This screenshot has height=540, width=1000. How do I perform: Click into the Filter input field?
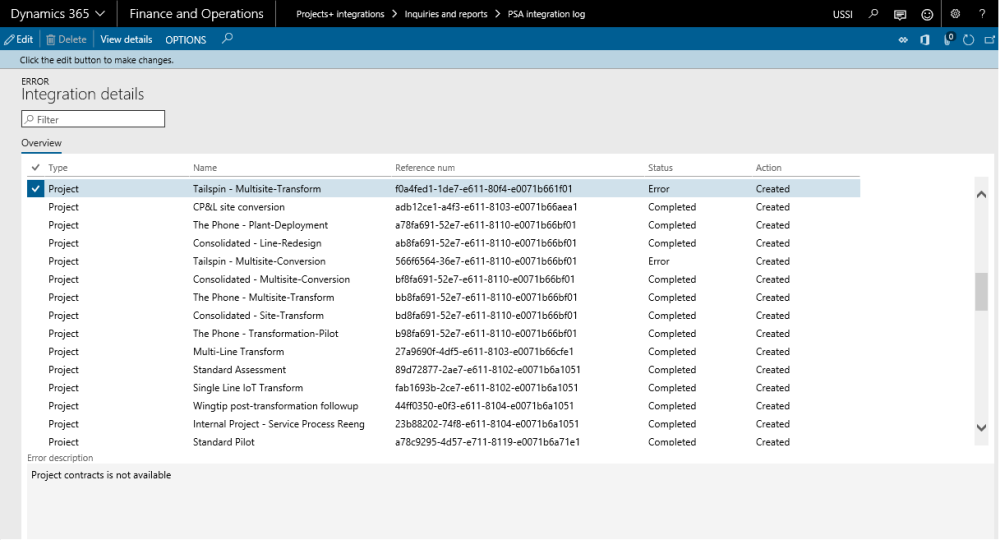coord(93,119)
